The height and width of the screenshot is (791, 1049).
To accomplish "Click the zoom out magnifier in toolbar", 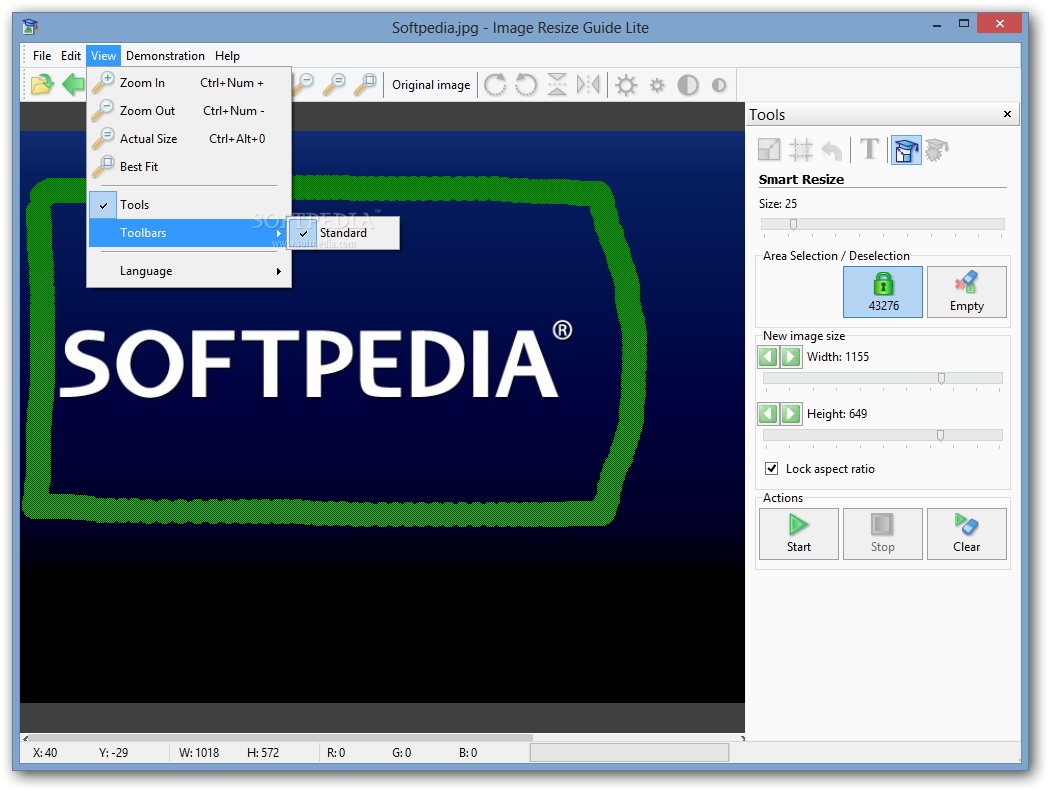I will click(x=304, y=84).
